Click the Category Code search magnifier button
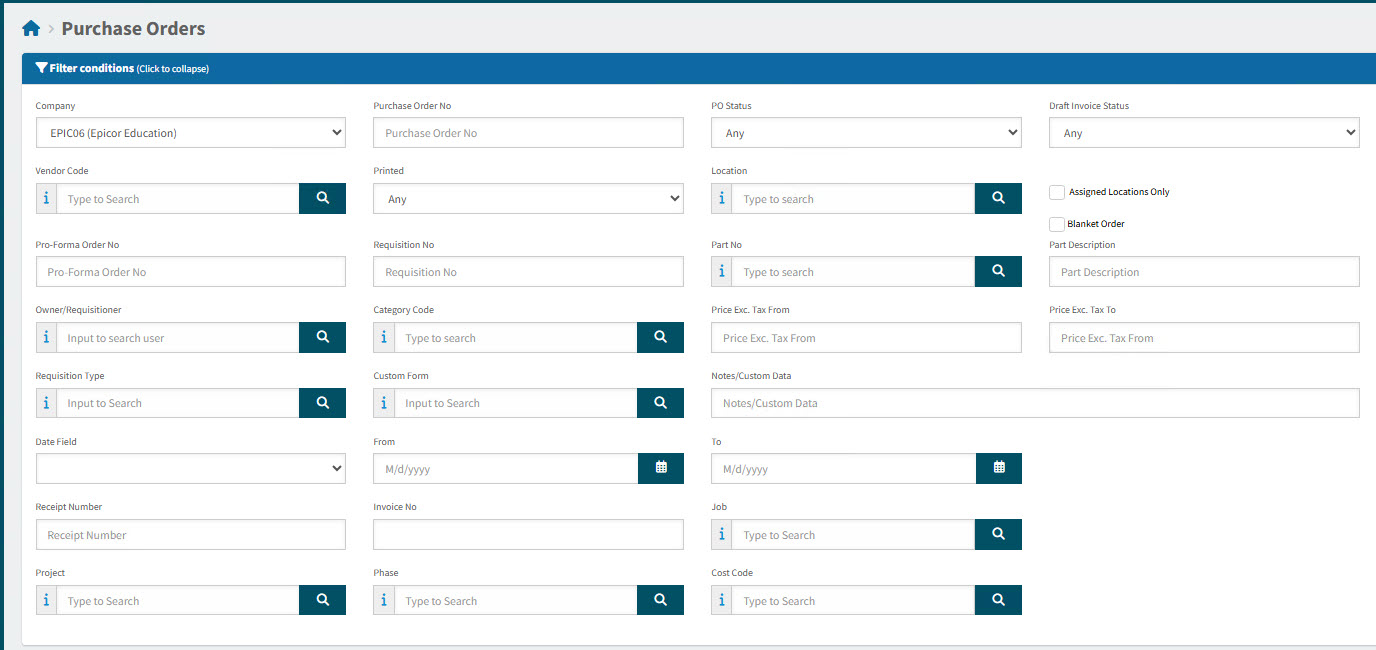This screenshot has height=650, width=1376. [x=660, y=338]
